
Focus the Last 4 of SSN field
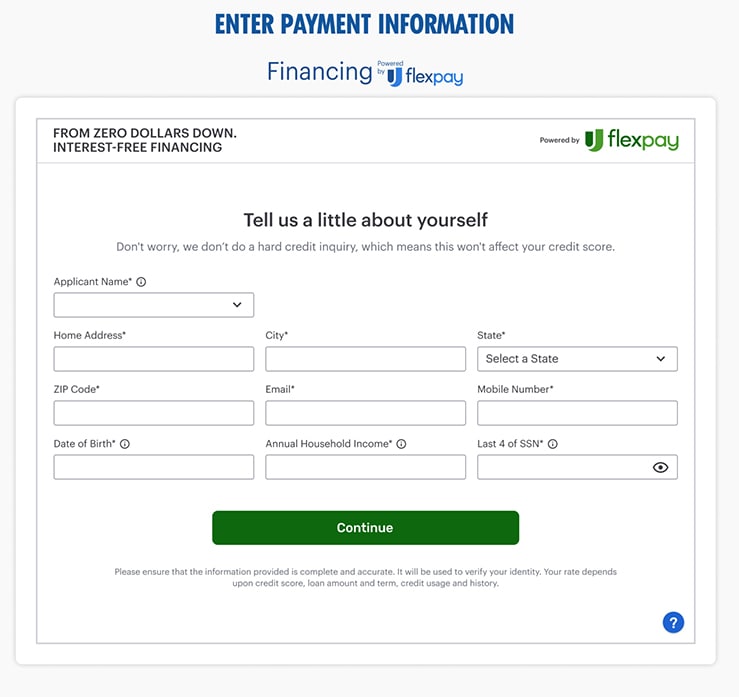tap(560, 467)
